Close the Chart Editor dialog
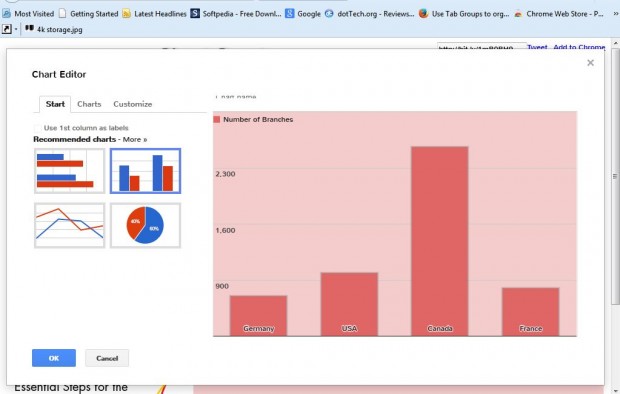The image size is (620, 394). tap(590, 63)
